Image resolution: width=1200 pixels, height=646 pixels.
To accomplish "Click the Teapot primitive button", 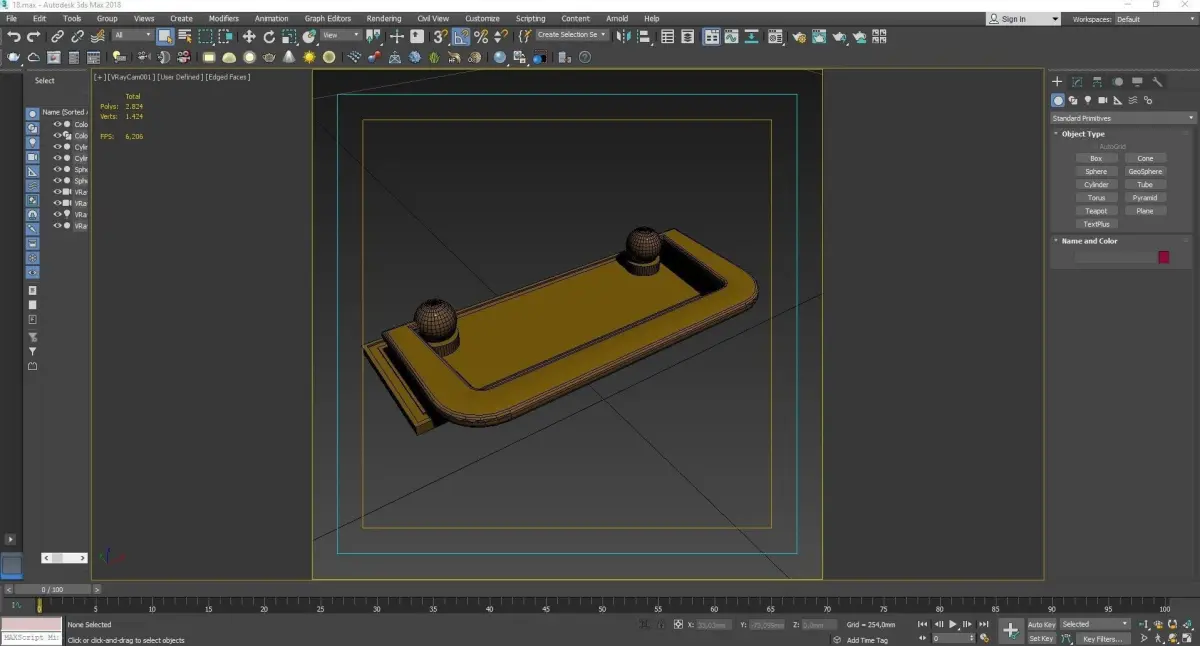I will click(1096, 211).
